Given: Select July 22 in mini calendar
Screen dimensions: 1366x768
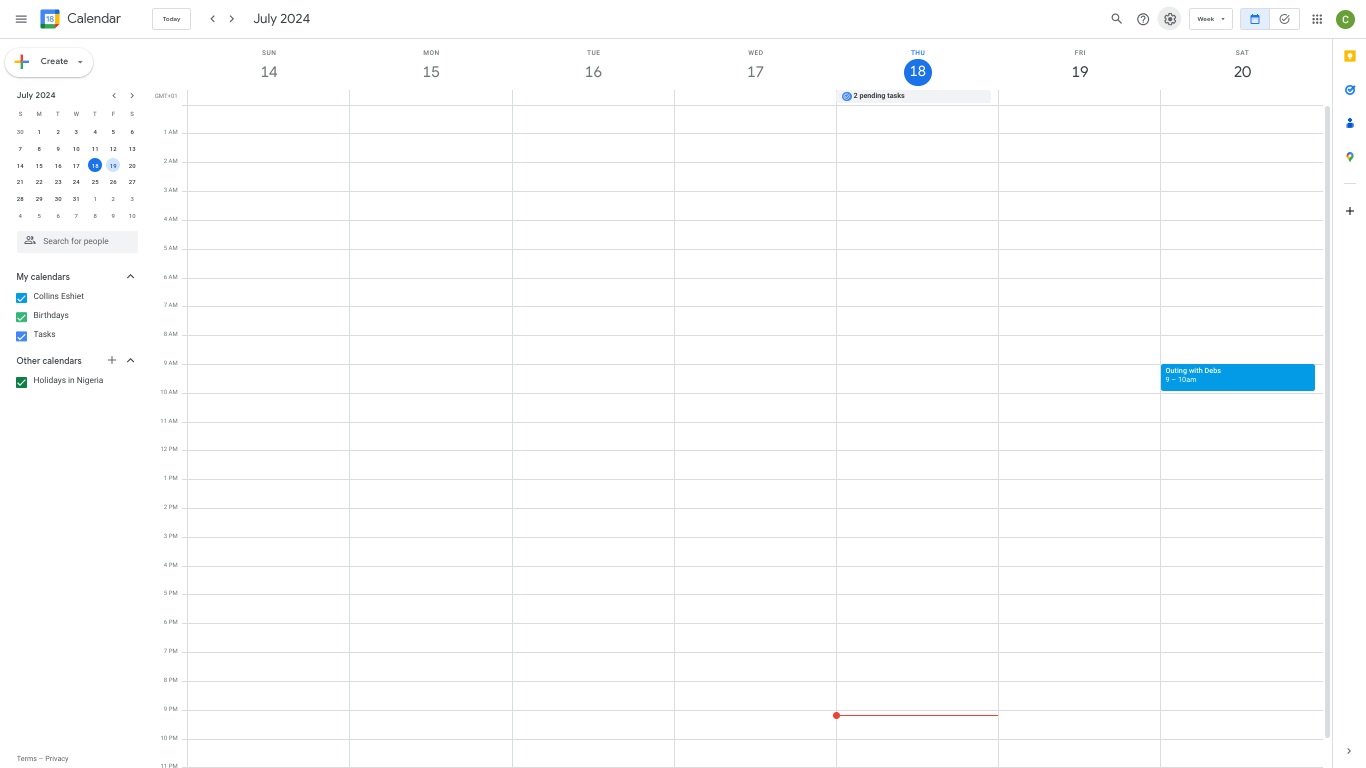Looking at the screenshot, I should (39, 182).
